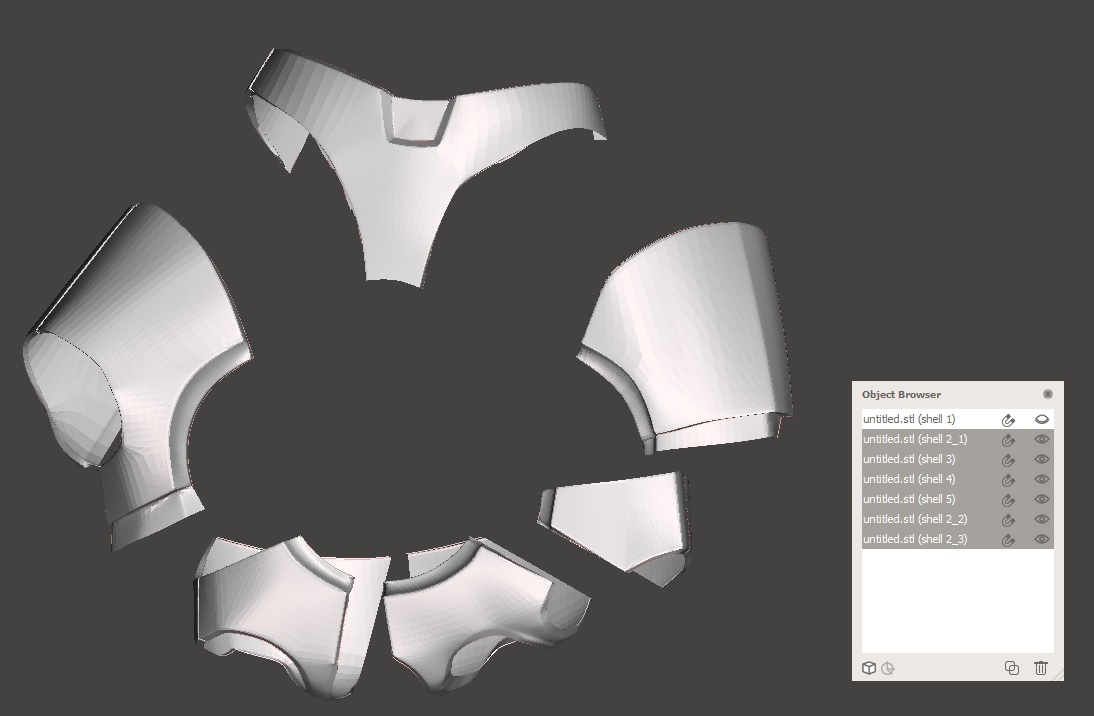Screen dimensions: 1094x716
Task: Select 'untitled.stl (shell 2_1)' row
Action: click(957, 440)
